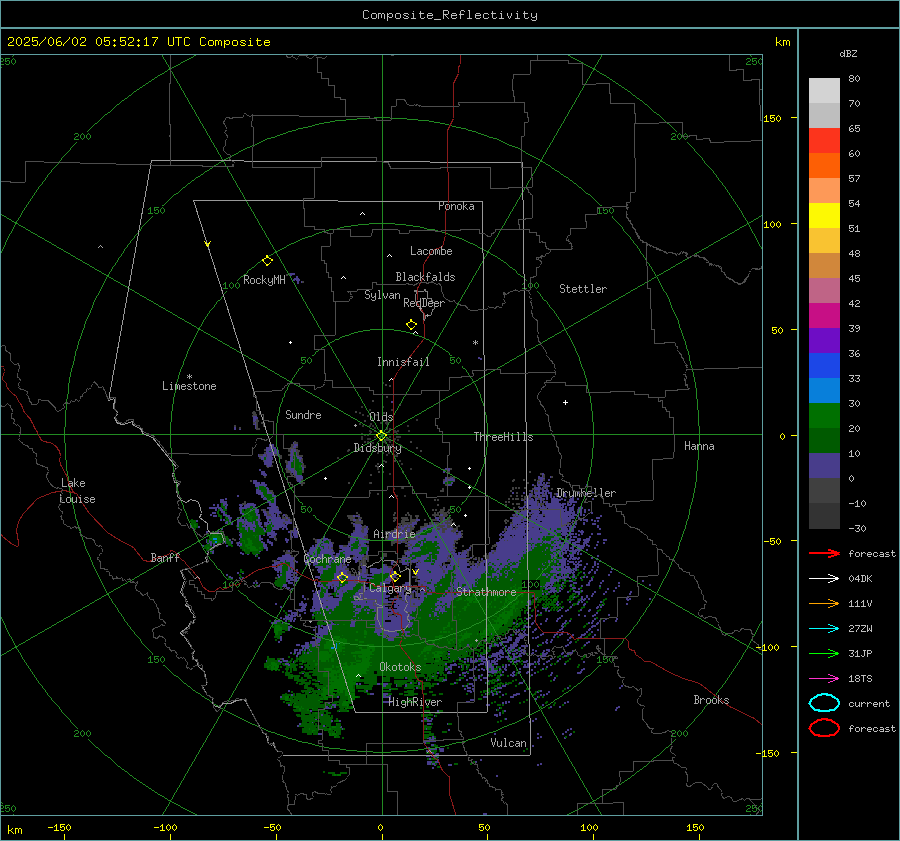This screenshot has width=900, height=841.
Task: Click the Drumheller label
Action: (586, 493)
